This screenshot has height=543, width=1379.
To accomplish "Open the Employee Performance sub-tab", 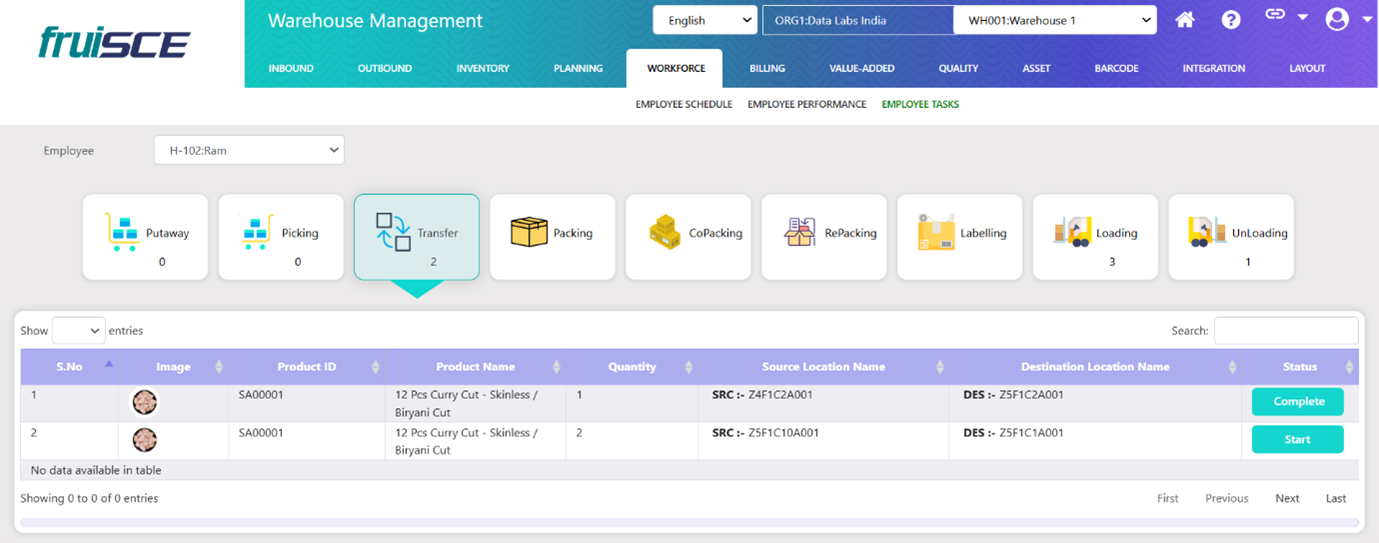I will [806, 104].
